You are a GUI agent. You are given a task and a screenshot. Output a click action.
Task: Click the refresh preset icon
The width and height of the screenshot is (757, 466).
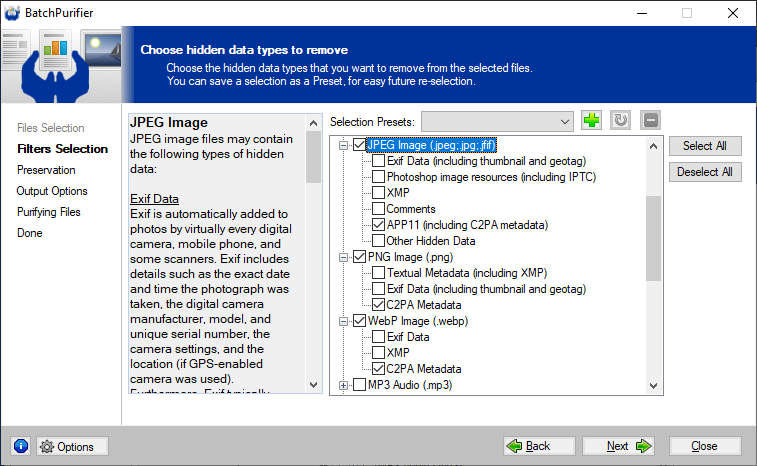tap(620, 120)
